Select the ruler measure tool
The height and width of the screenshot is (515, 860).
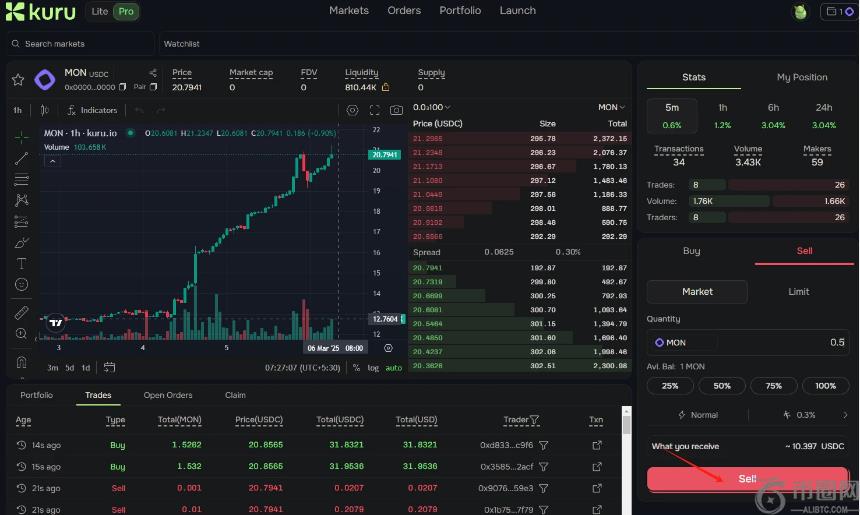click(21, 313)
